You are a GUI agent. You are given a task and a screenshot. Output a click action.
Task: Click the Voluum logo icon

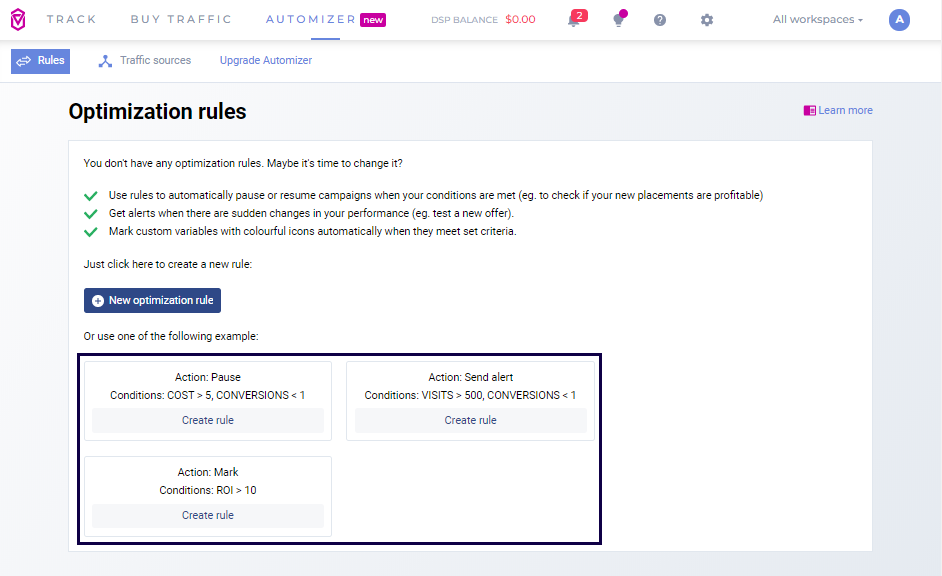tap(18, 19)
